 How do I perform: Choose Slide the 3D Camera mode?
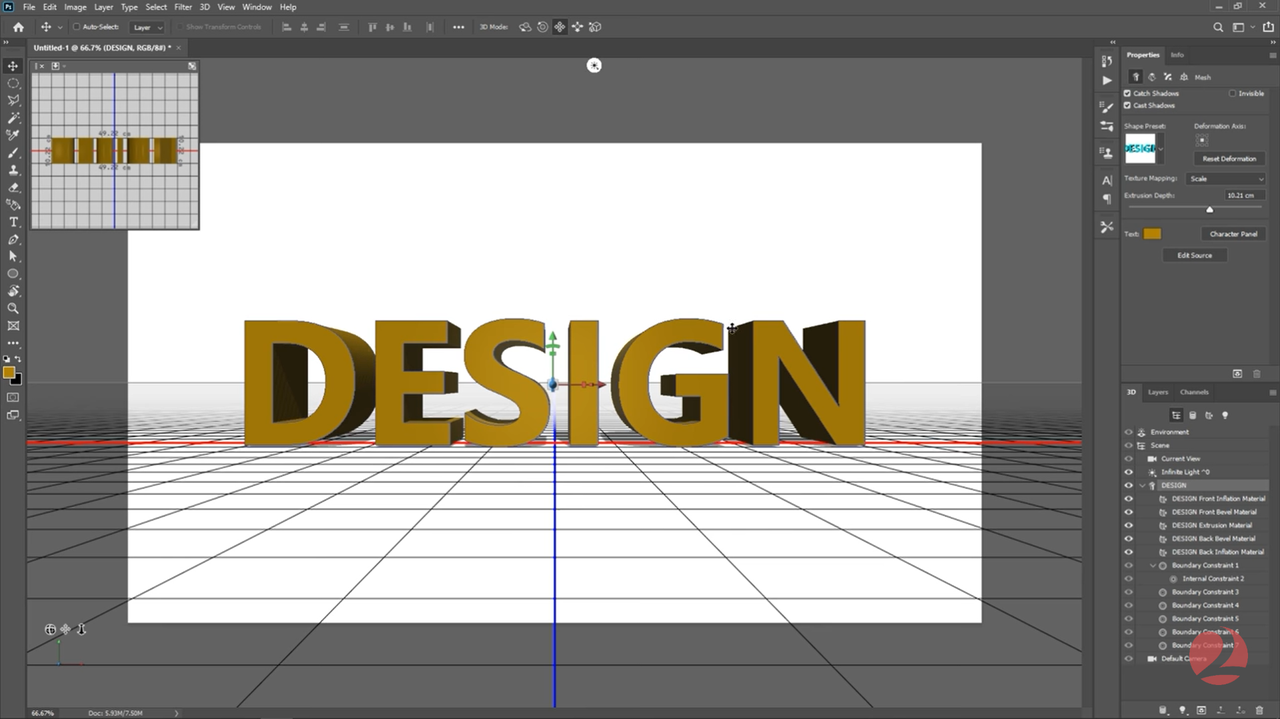[x=577, y=27]
